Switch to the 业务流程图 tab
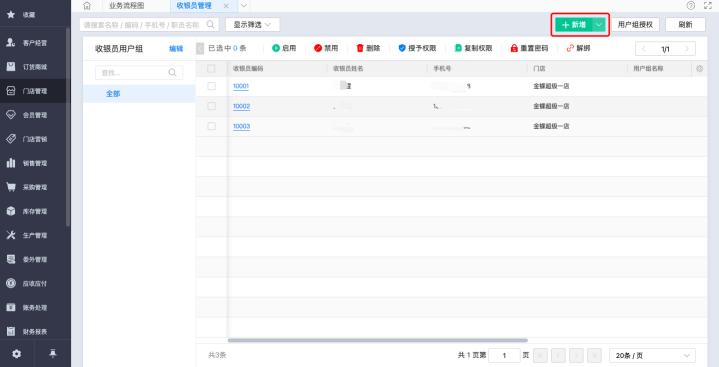 127,6
